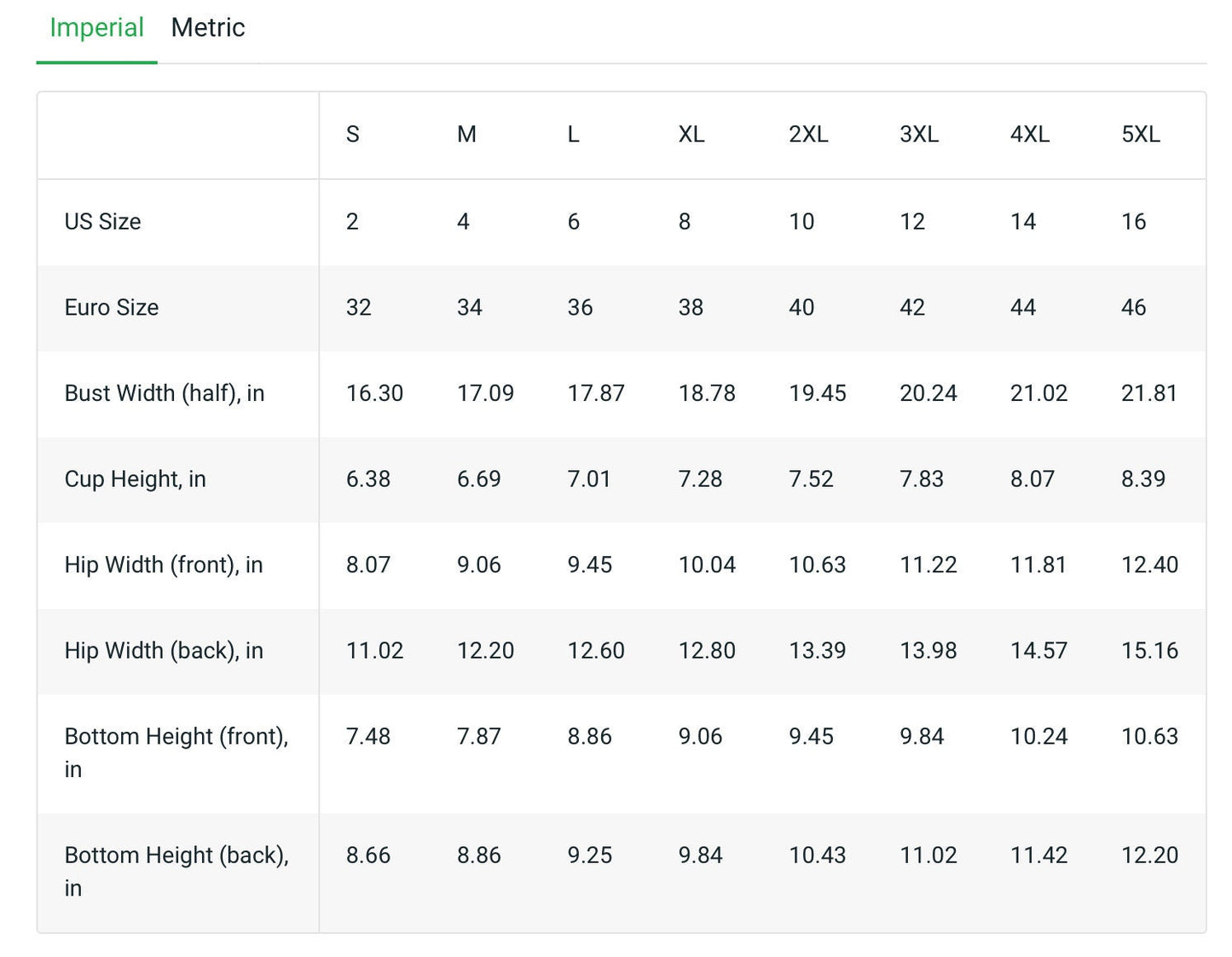Click hip width back value 15.16

[1148, 651]
